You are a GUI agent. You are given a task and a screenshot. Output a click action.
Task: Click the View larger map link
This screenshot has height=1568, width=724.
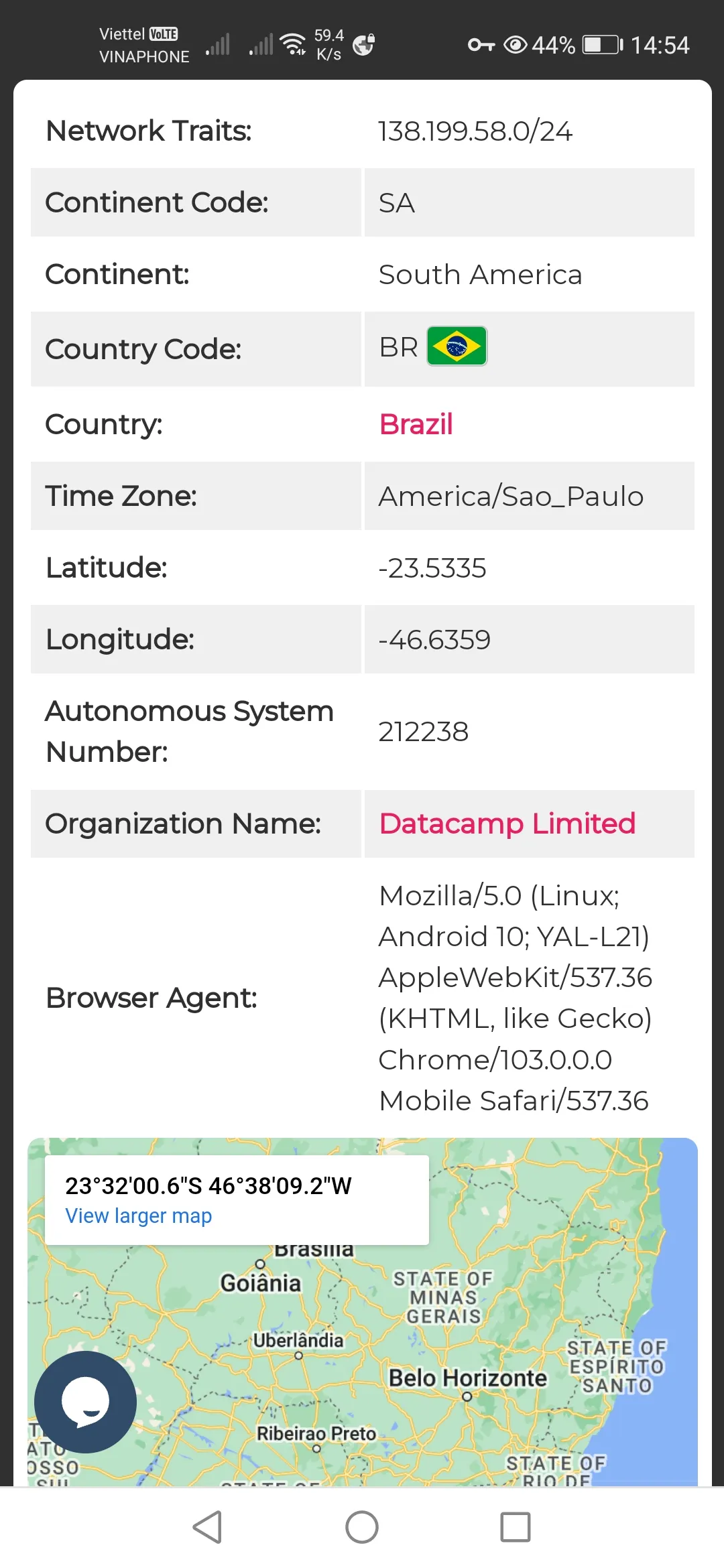[x=139, y=1216]
